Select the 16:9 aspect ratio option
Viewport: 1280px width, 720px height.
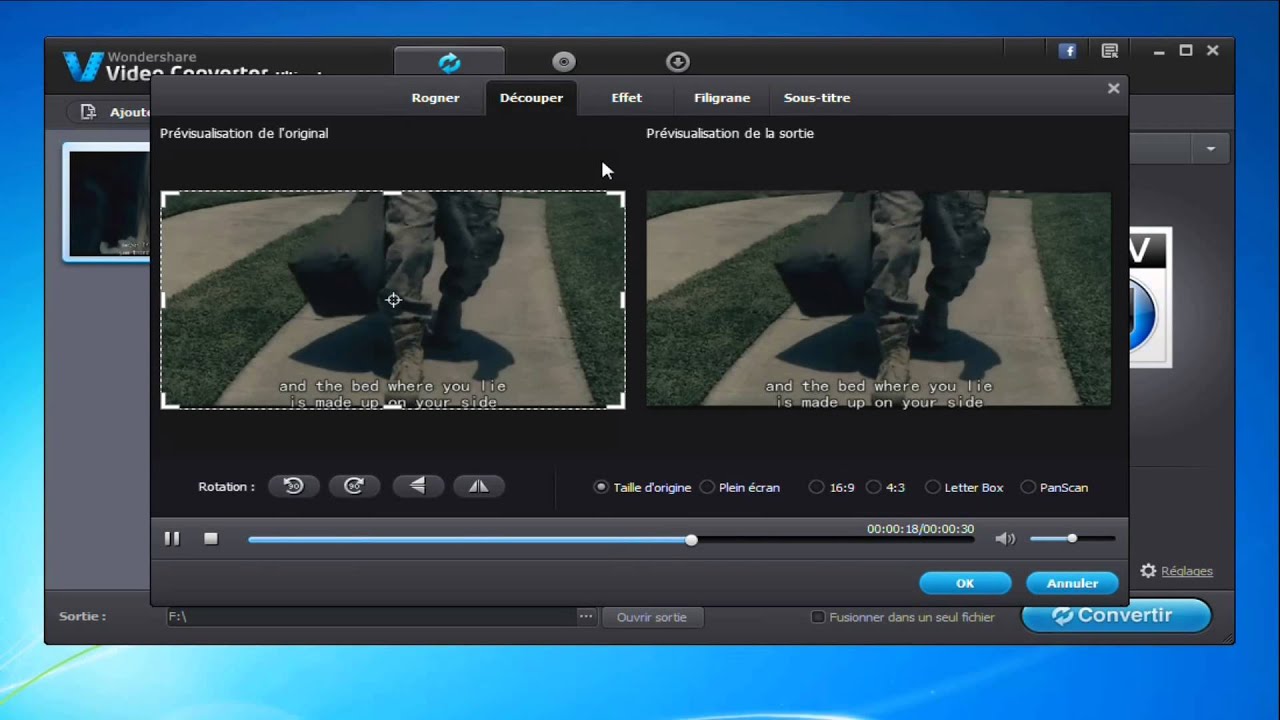coord(817,487)
